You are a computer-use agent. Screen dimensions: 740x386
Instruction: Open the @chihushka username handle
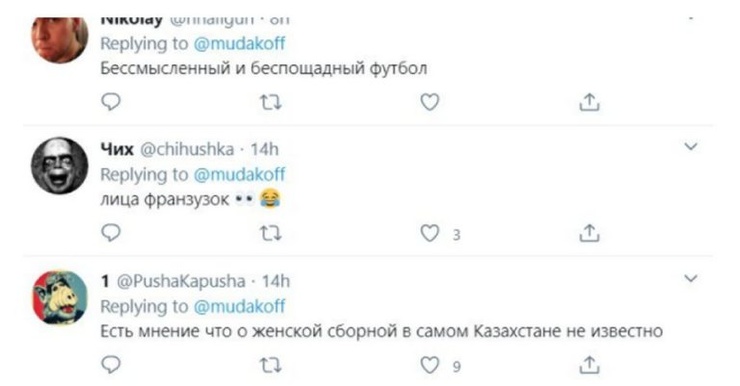click(x=187, y=149)
